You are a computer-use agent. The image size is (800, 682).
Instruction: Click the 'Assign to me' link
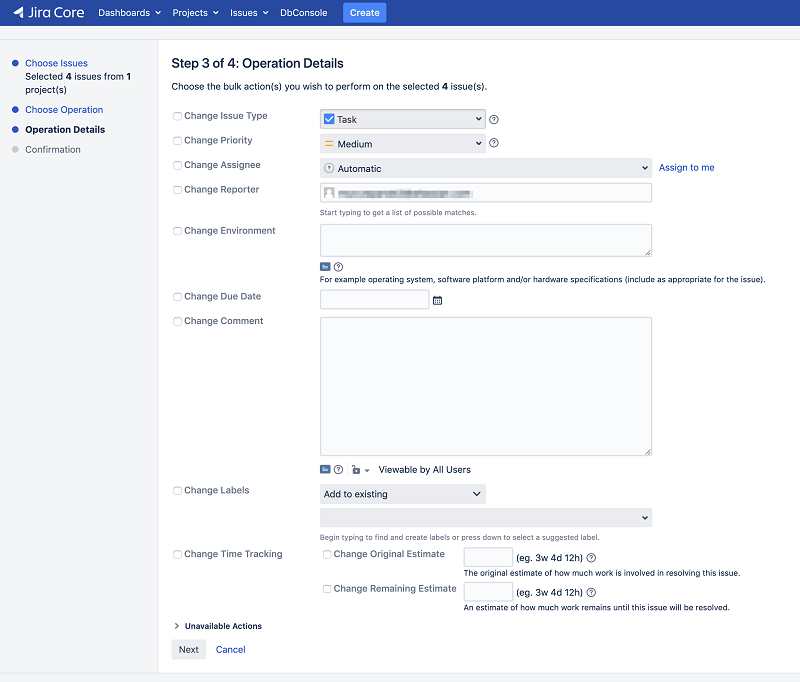[x=686, y=168]
